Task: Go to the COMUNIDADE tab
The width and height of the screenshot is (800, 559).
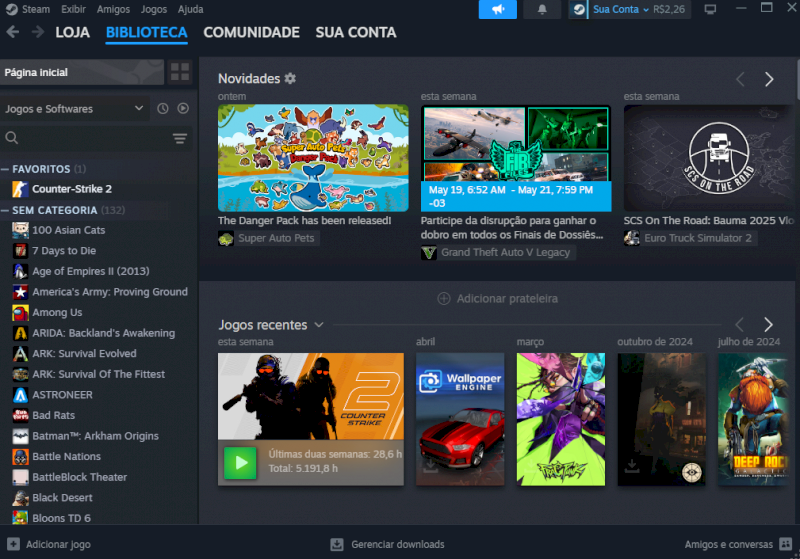Action: pos(251,32)
